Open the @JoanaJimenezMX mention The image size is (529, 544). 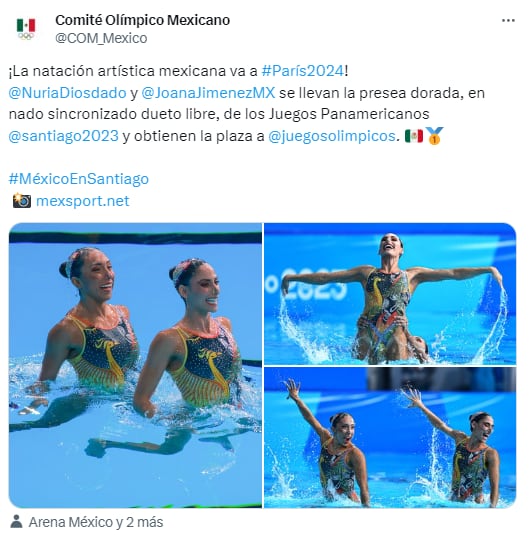(x=208, y=93)
